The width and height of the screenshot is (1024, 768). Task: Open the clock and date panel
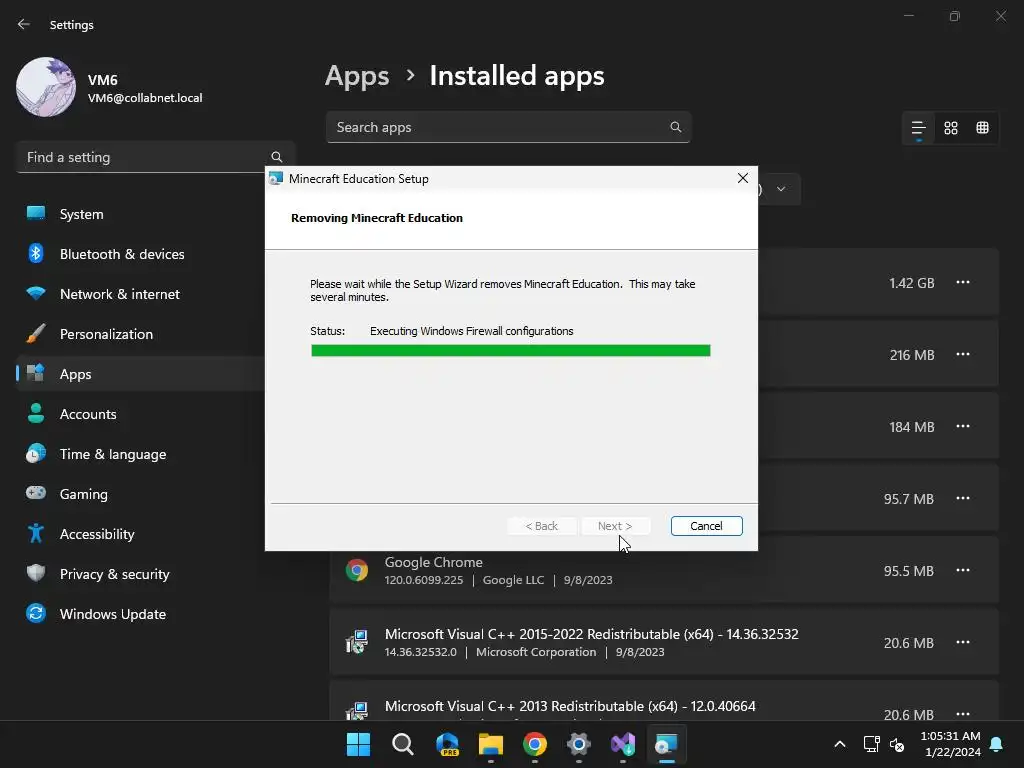(950, 744)
